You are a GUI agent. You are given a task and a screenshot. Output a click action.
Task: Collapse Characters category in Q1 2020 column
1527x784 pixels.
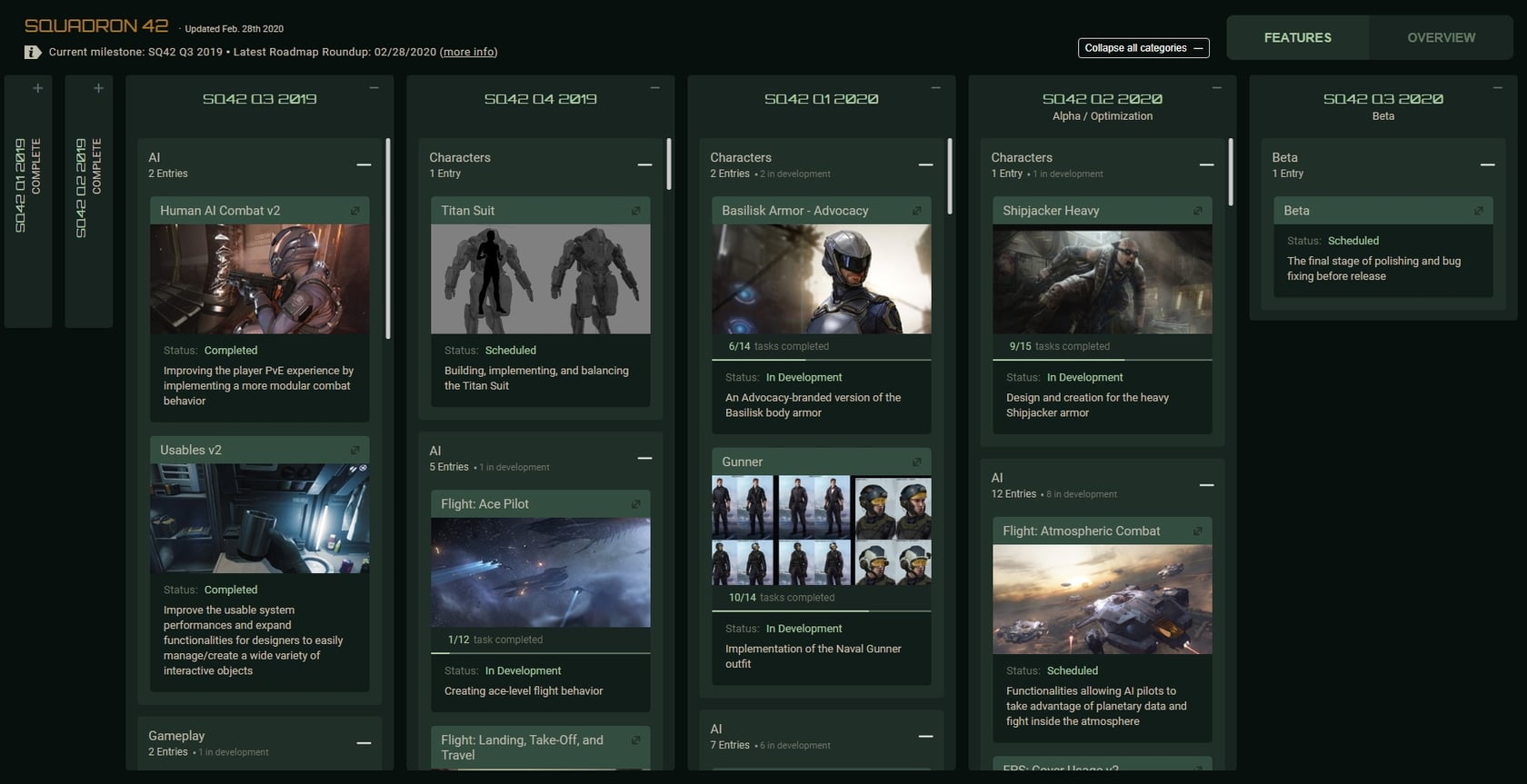coord(925,164)
